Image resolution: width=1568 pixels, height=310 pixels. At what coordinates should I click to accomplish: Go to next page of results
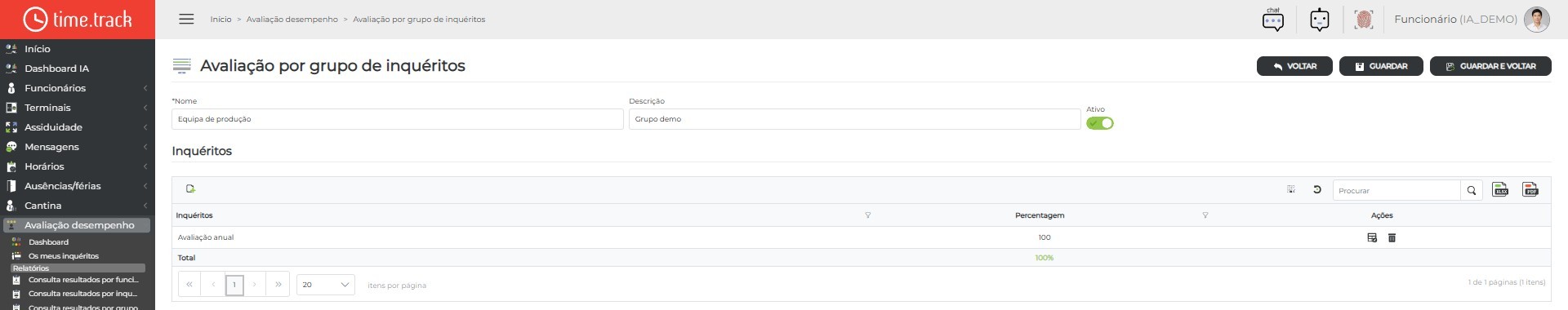tap(255, 284)
